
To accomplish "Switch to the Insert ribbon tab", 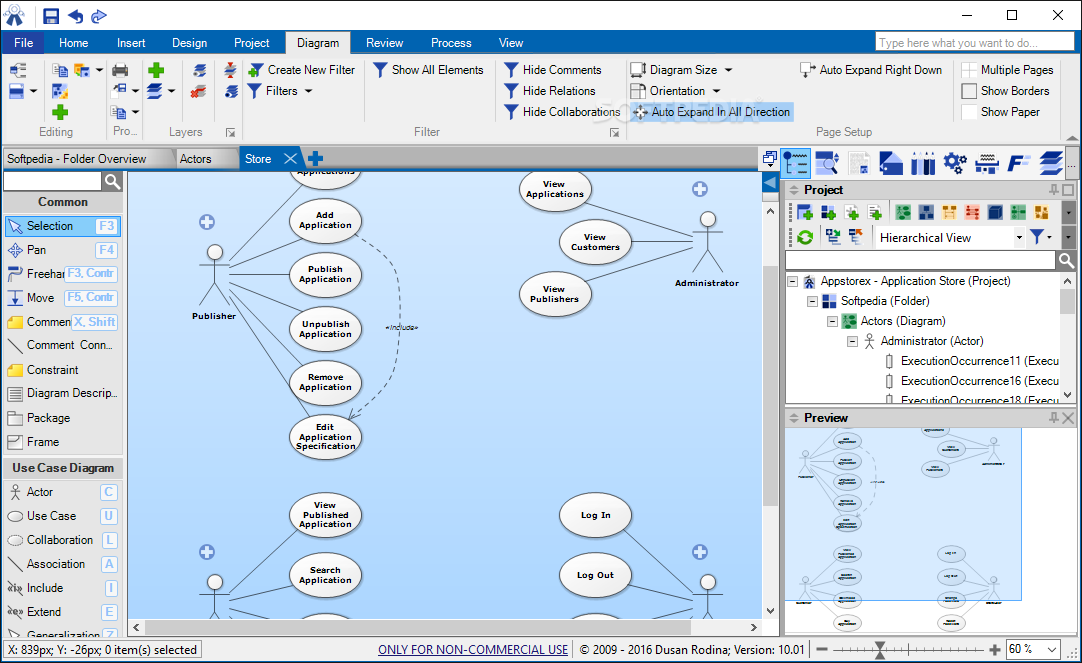I will [x=131, y=43].
